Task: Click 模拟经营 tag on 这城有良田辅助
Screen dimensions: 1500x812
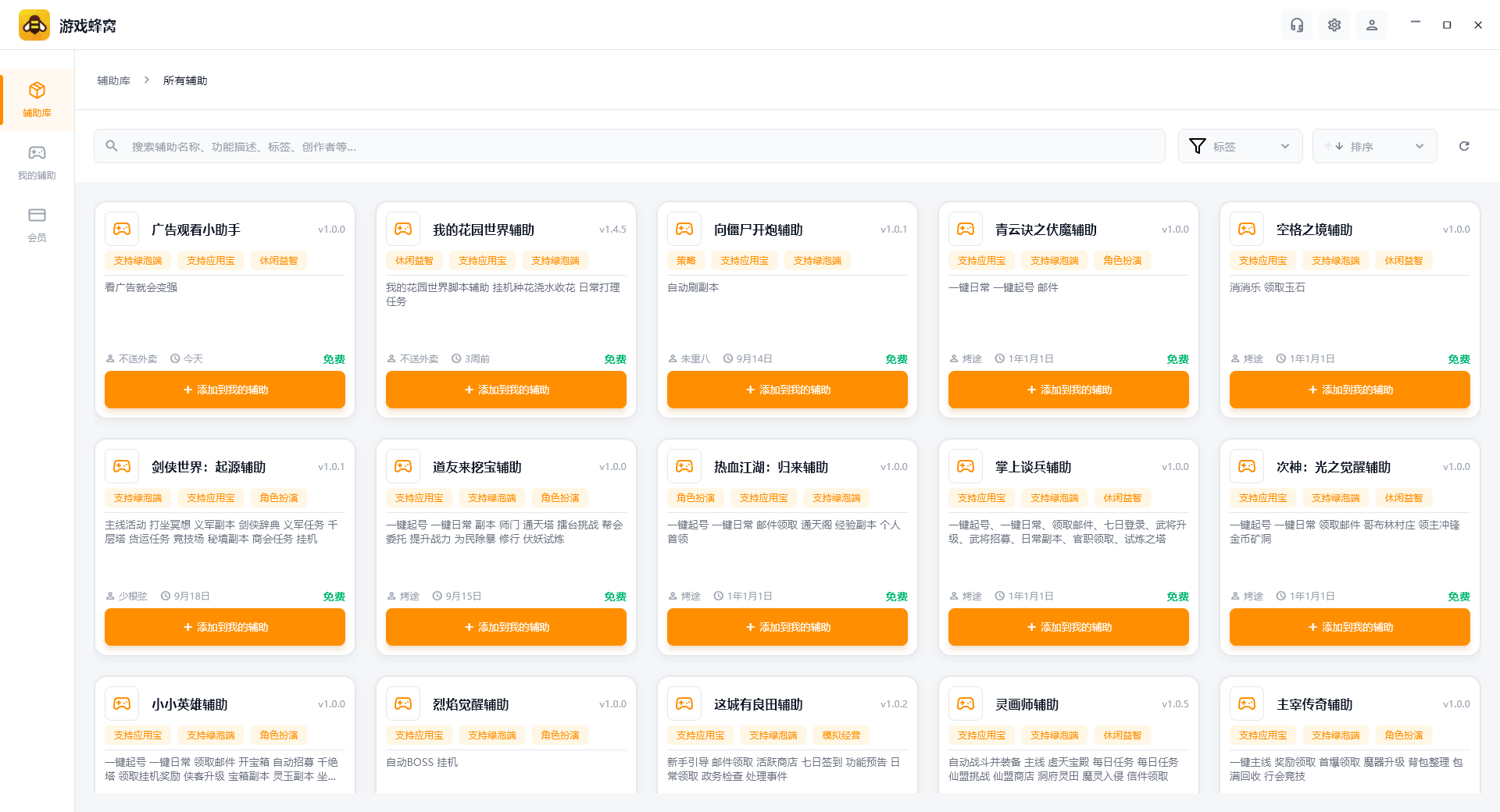Action: 841,735
